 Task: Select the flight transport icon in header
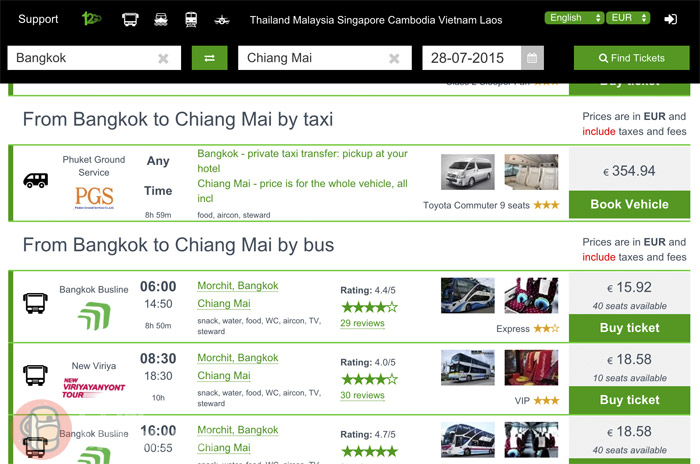click(x=222, y=20)
